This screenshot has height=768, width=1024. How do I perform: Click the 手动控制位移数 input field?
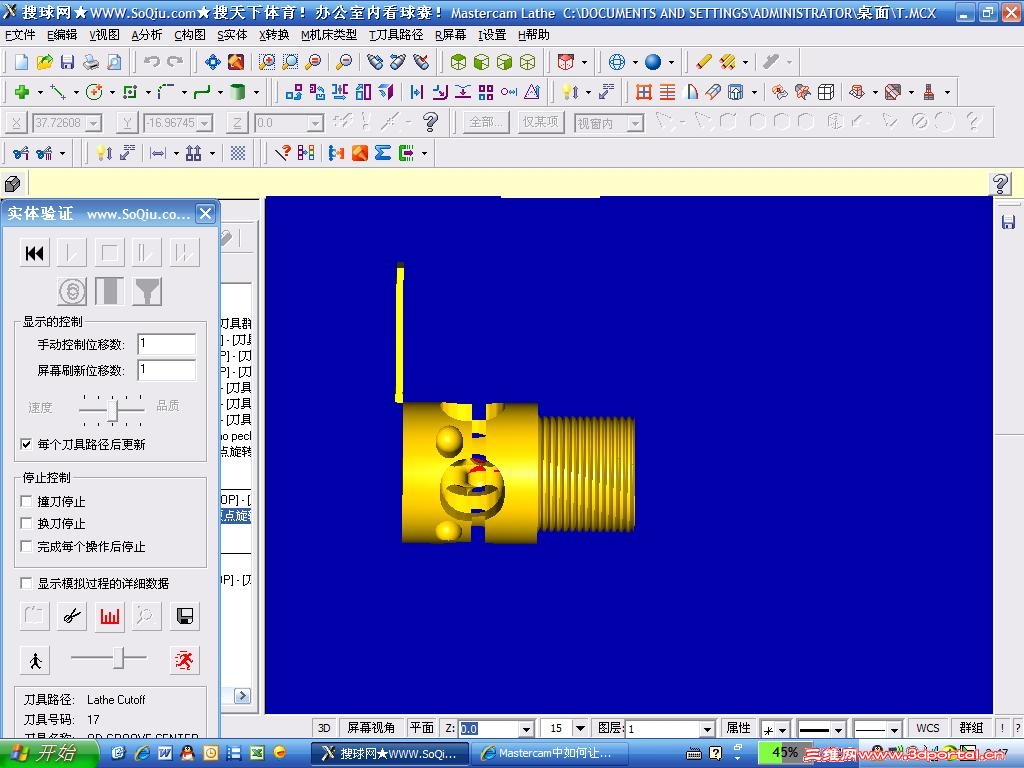[x=167, y=344]
